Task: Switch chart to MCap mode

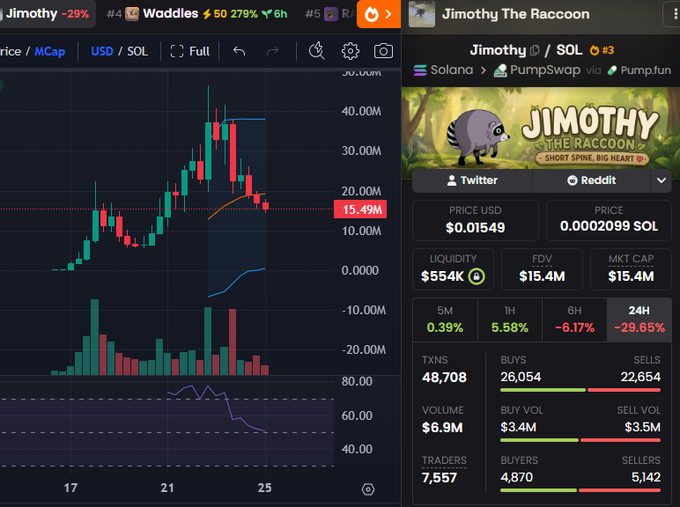Action: click(x=50, y=51)
